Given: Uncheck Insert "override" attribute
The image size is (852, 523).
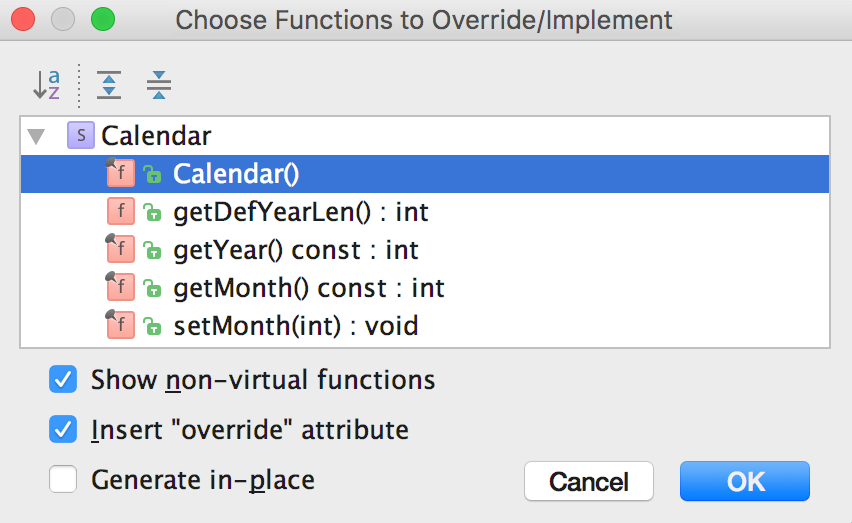Looking at the screenshot, I should pos(63,430).
